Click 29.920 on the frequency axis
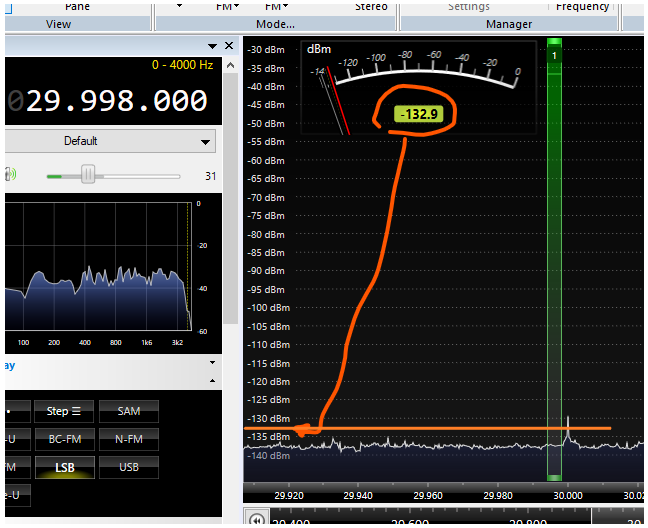The width and height of the screenshot is (648, 528). (x=289, y=495)
